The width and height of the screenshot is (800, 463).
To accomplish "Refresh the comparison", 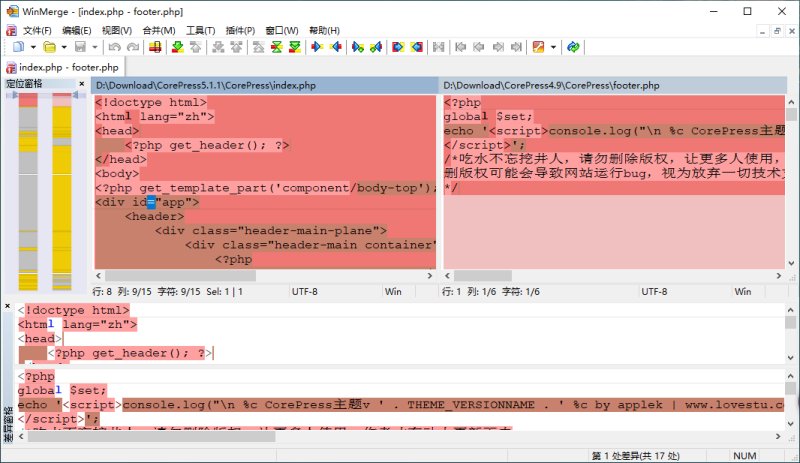I will coord(573,47).
